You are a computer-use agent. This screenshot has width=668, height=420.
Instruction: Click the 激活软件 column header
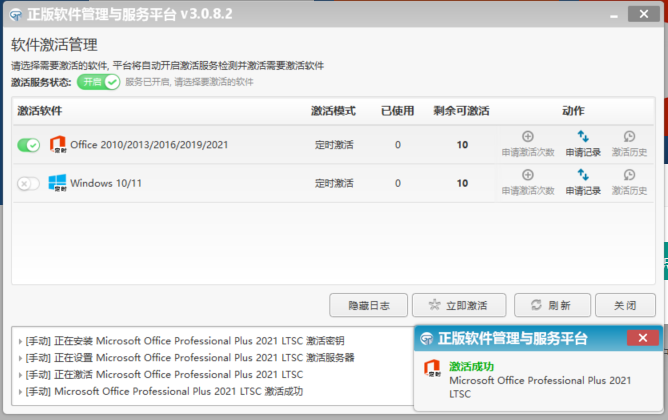tap(40, 111)
